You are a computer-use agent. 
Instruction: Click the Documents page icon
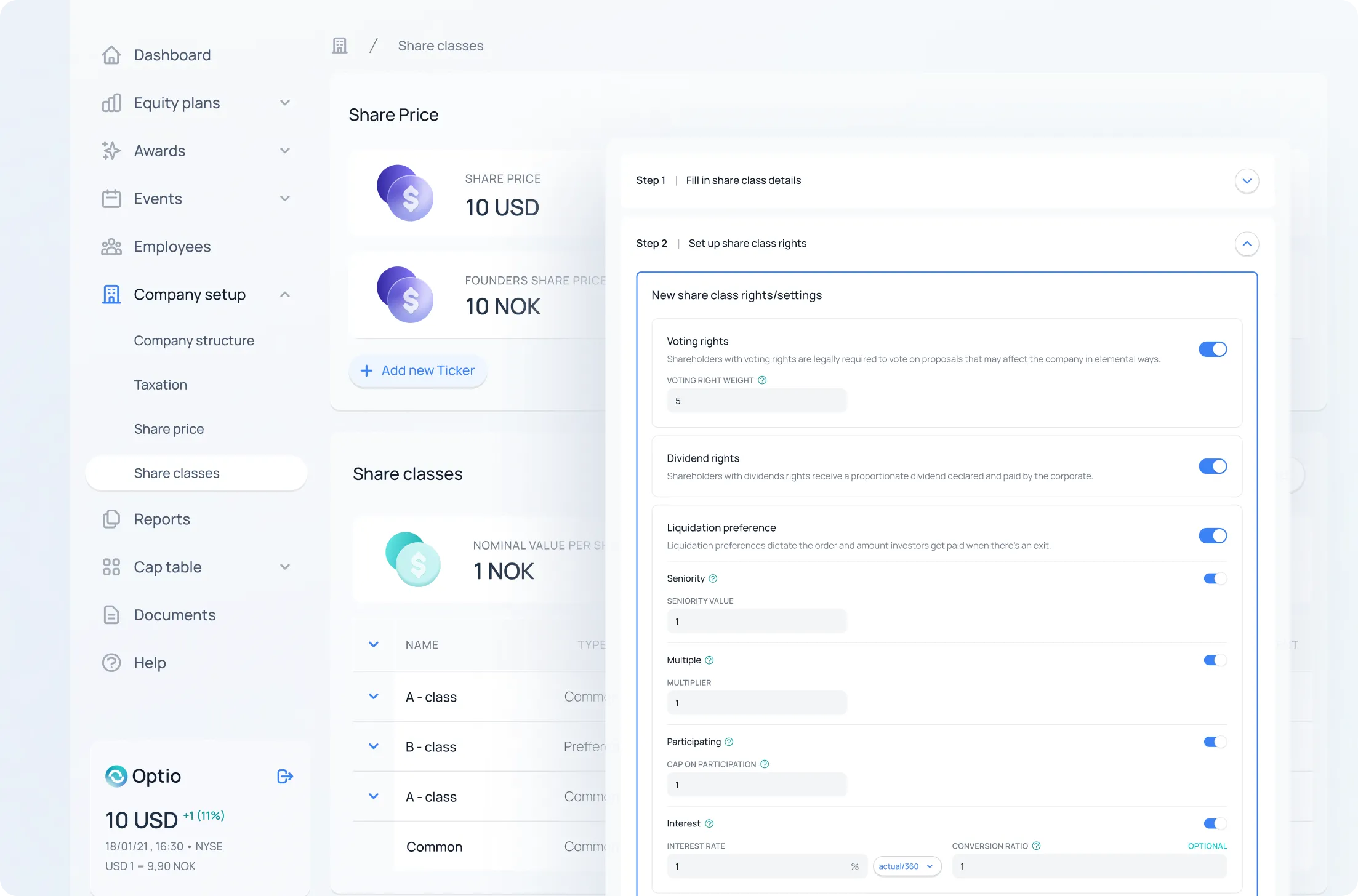(x=111, y=615)
